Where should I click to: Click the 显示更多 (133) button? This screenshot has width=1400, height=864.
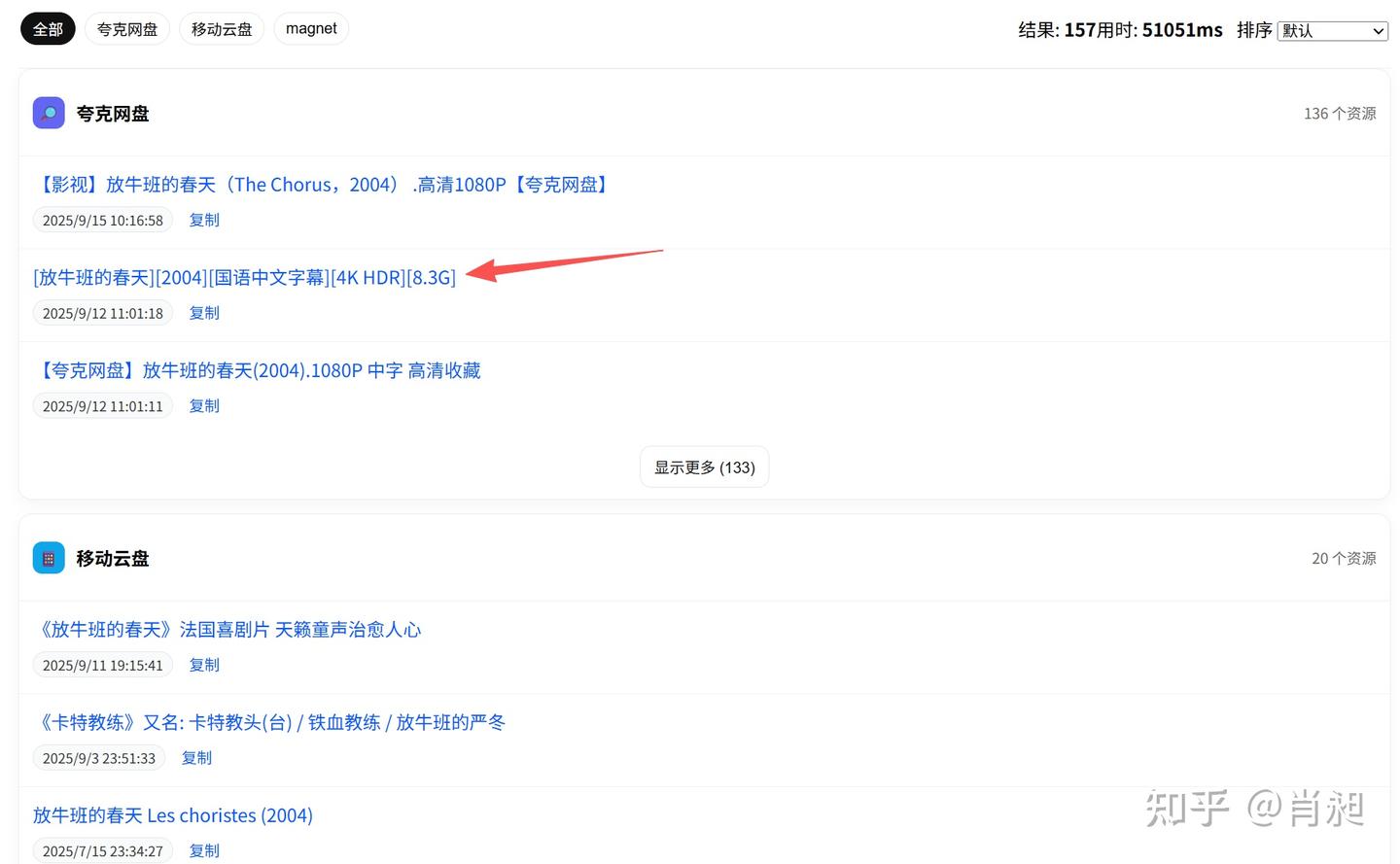pos(704,467)
